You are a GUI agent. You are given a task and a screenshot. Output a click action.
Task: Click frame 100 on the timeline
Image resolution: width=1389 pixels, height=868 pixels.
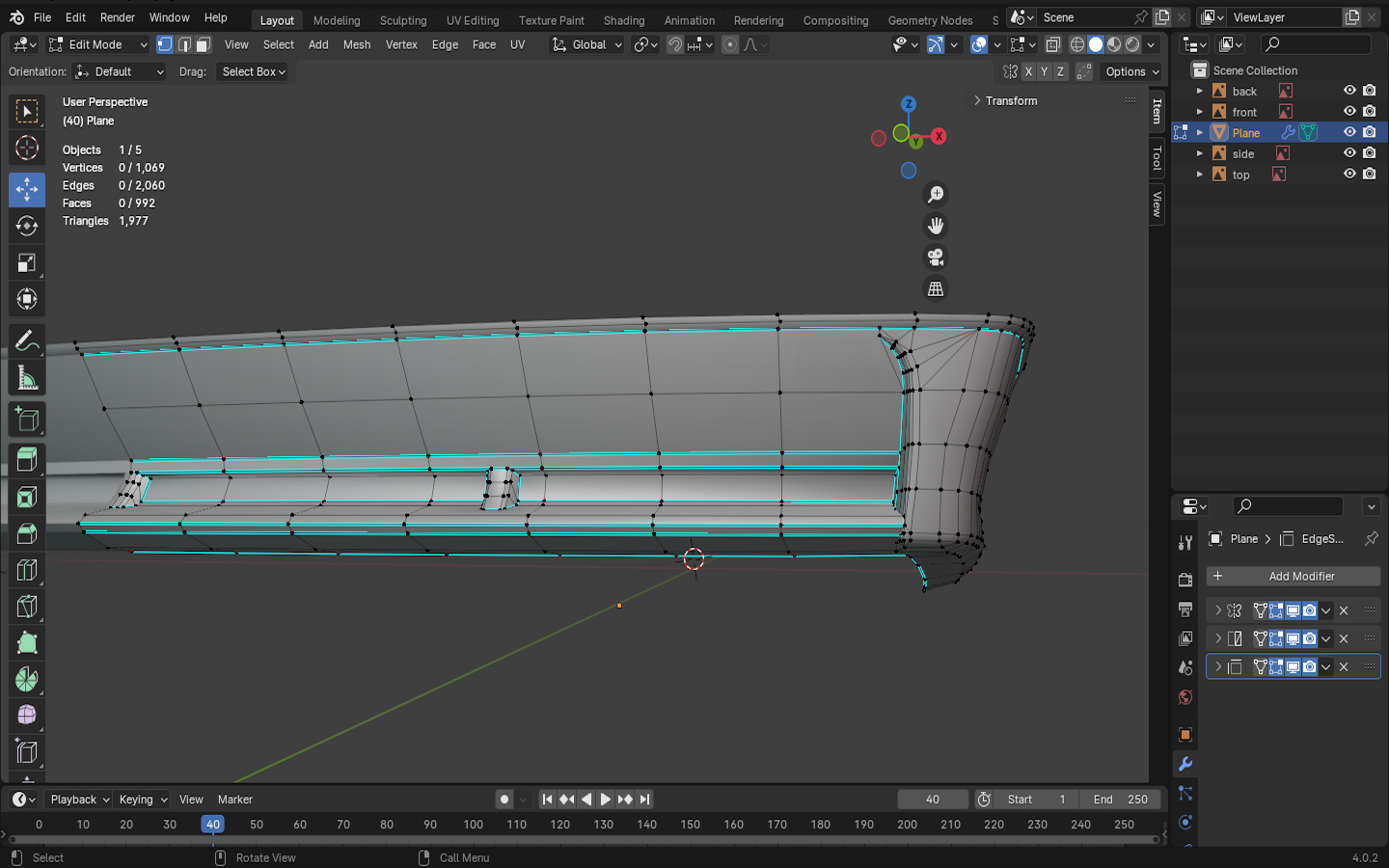(x=473, y=825)
